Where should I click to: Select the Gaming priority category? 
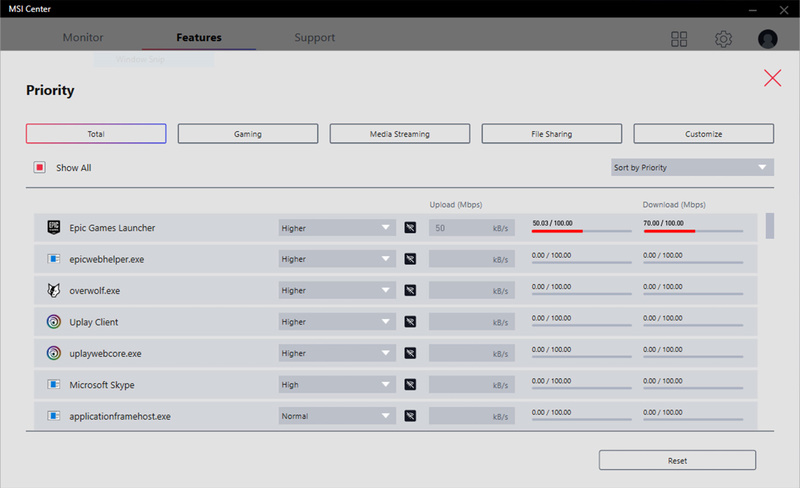click(248, 134)
